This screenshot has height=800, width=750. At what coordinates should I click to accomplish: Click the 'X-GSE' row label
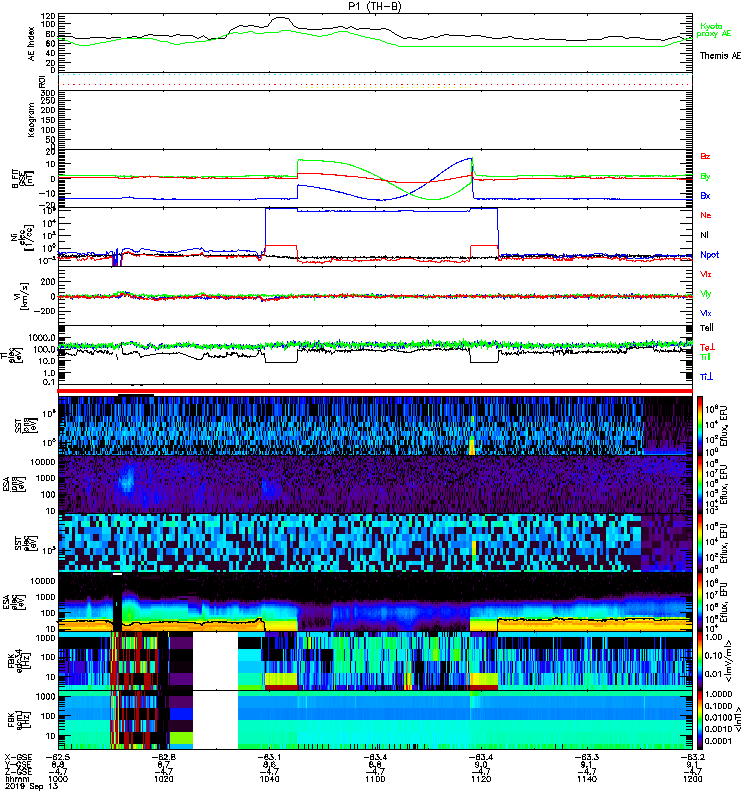click(18, 757)
